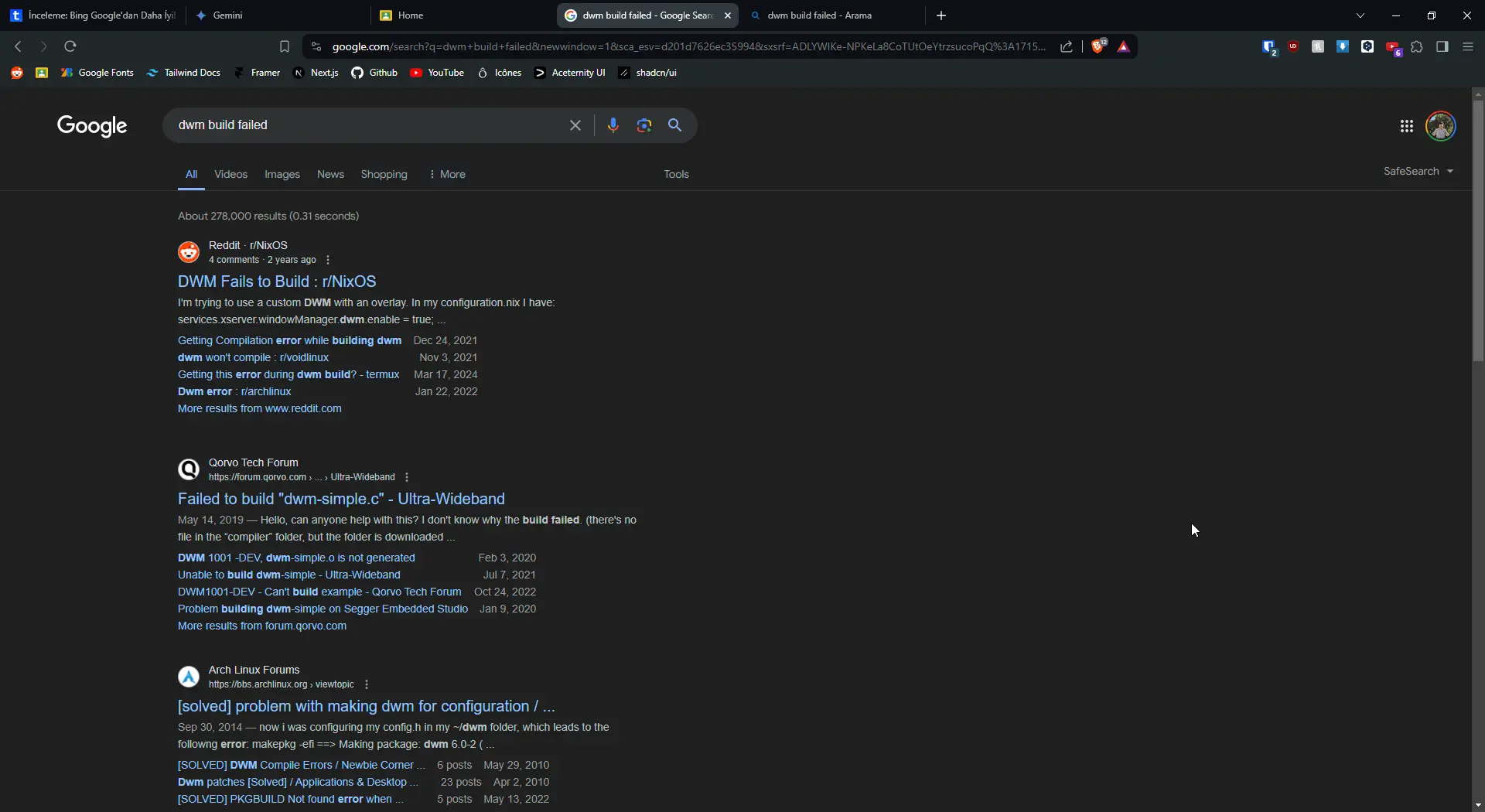Close the active Google Search tab
Screen dimensions: 1485x812
point(727,15)
